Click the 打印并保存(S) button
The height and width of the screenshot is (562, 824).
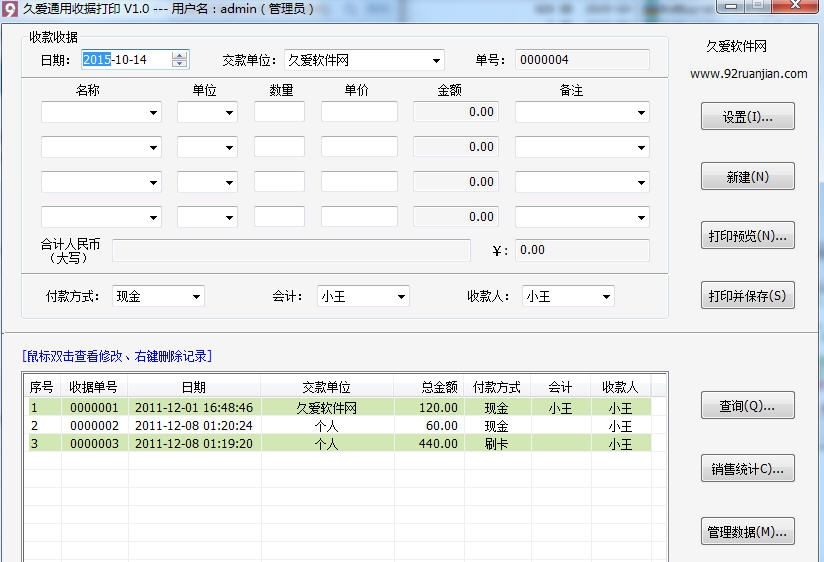(747, 295)
